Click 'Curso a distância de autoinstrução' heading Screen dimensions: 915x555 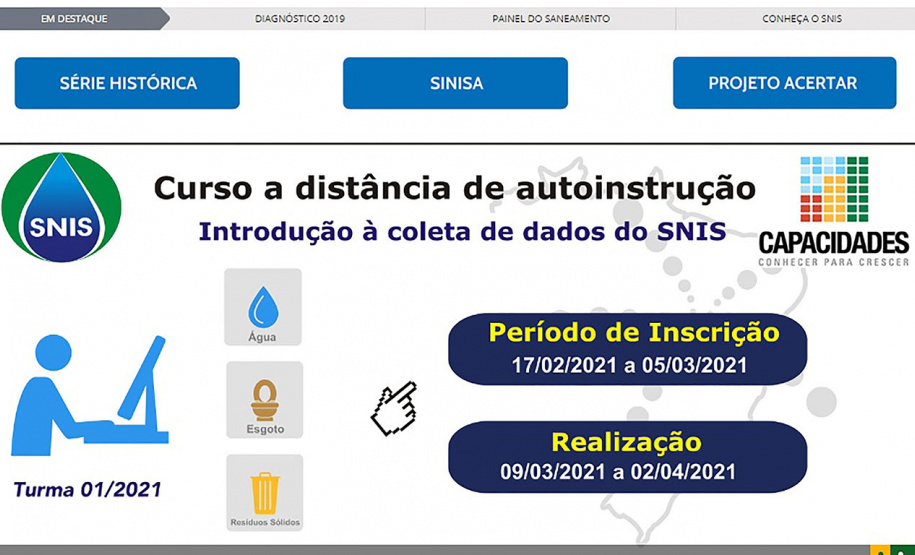[455, 189]
